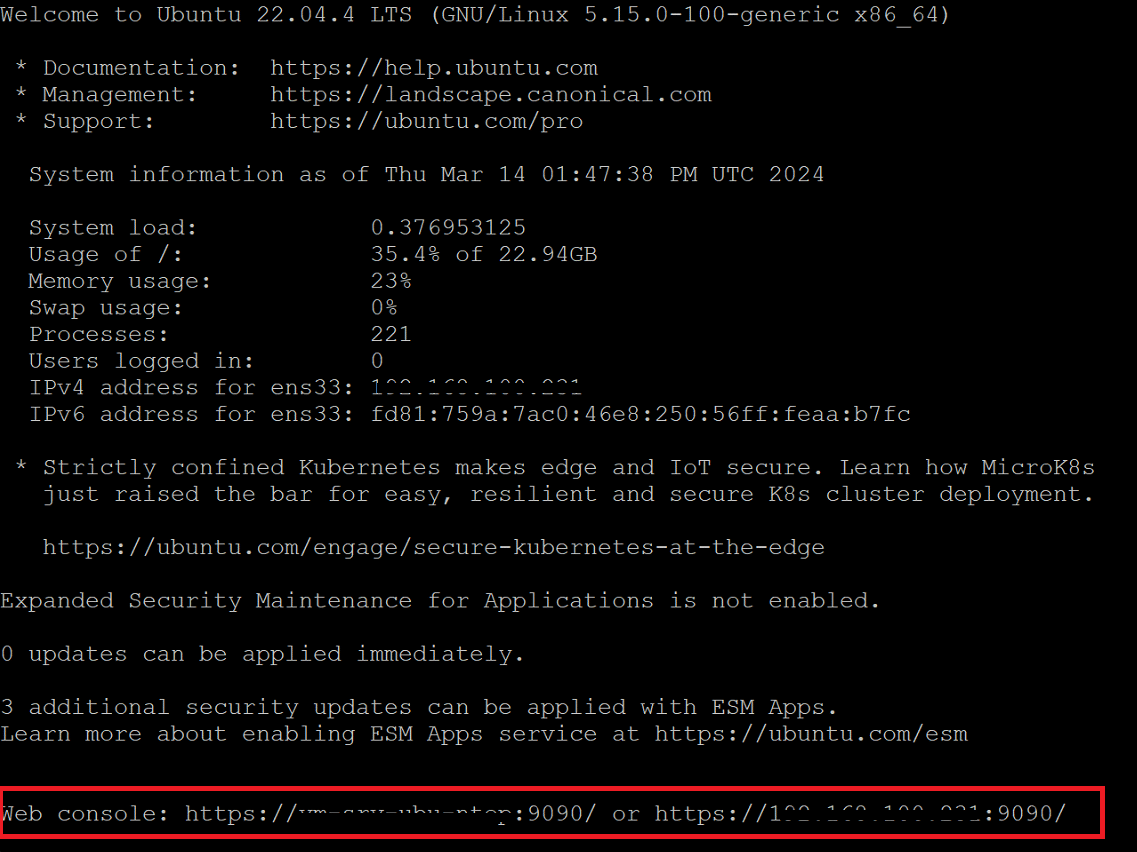The width and height of the screenshot is (1137, 852).
Task: Click the 3 additional security updates line
Action: [418, 708]
